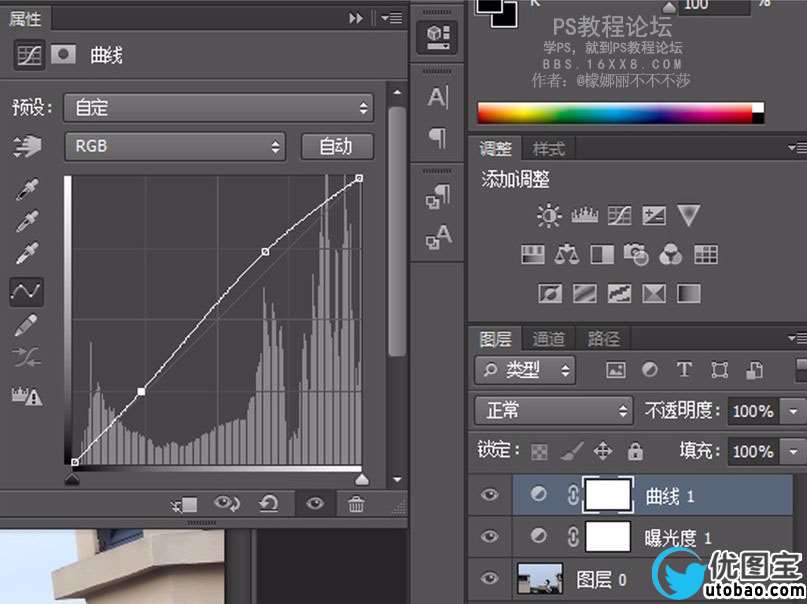Select the gray point eyedropper in Curves
This screenshot has height=604, width=807.
point(27,221)
